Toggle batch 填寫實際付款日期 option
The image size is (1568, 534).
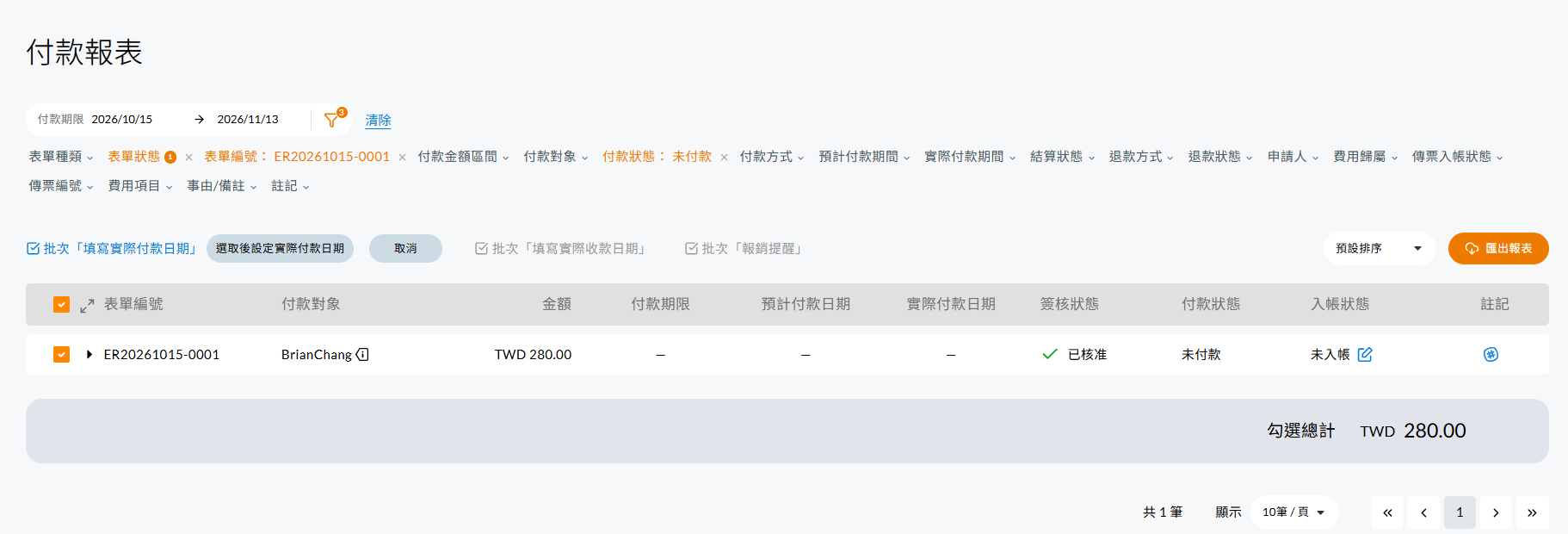[x=112, y=248]
